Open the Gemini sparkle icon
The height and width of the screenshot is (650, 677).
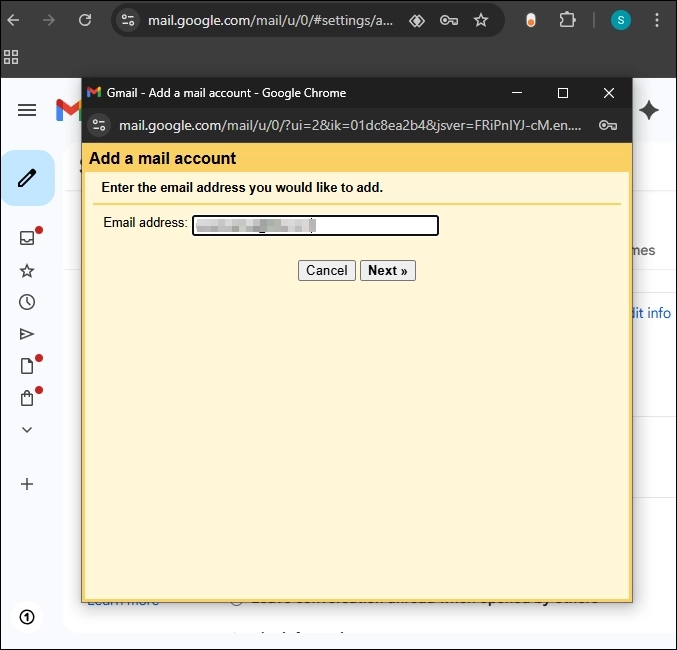click(649, 110)
